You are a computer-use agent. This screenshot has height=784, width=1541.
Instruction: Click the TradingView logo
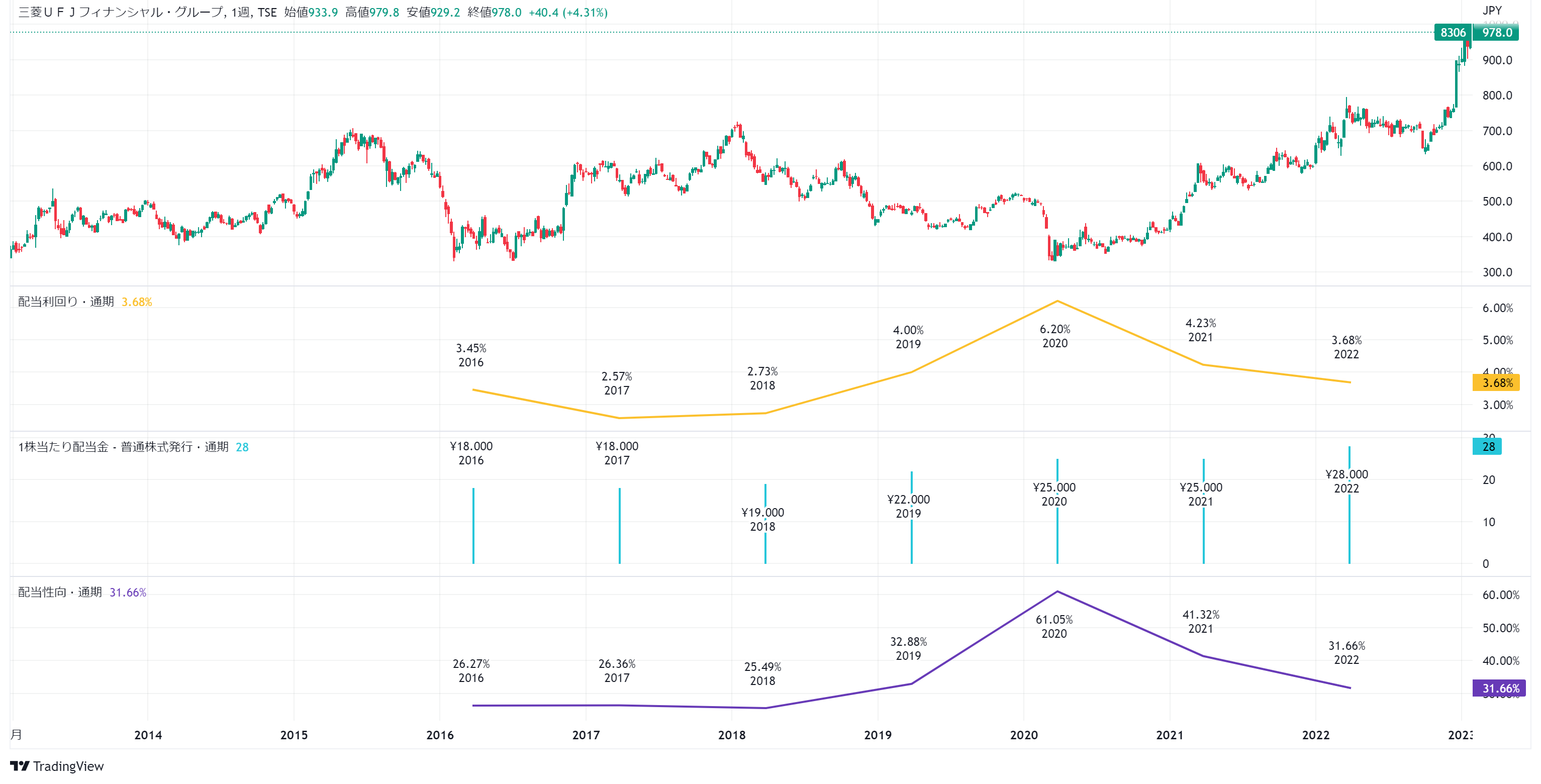[19, 766]
